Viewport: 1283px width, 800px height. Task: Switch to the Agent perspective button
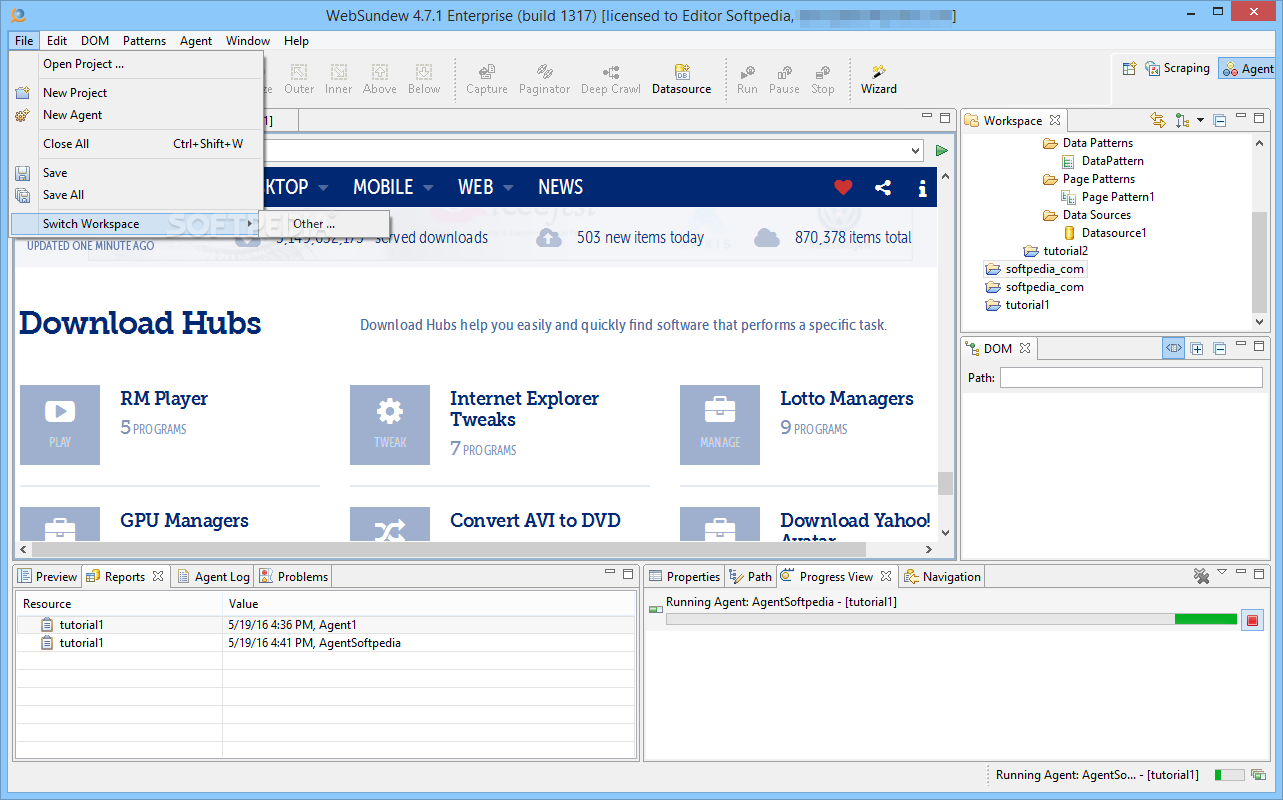click(x=1247, y=68)
